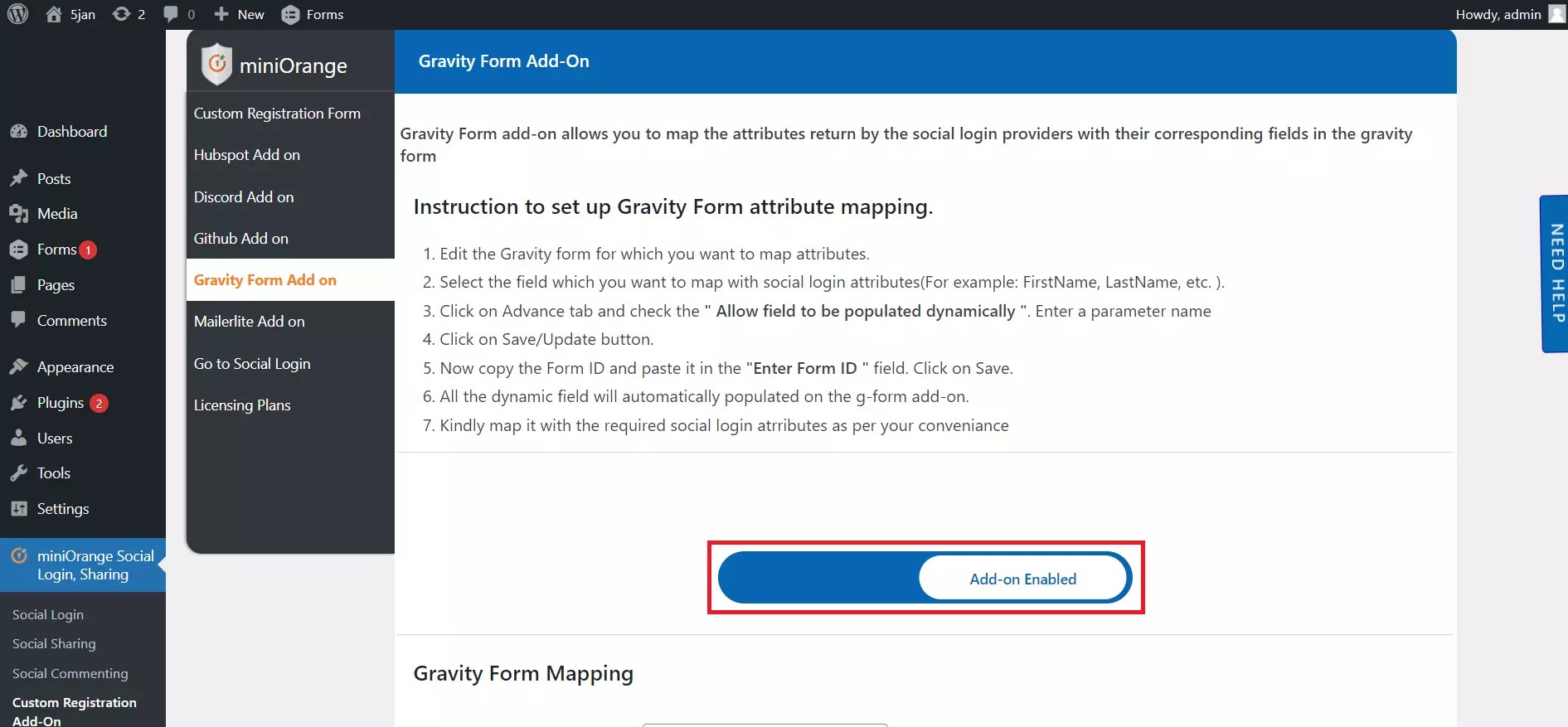1568x727 pixels.
Task: Go to Social Login tab
Action: tap(290, 363)
